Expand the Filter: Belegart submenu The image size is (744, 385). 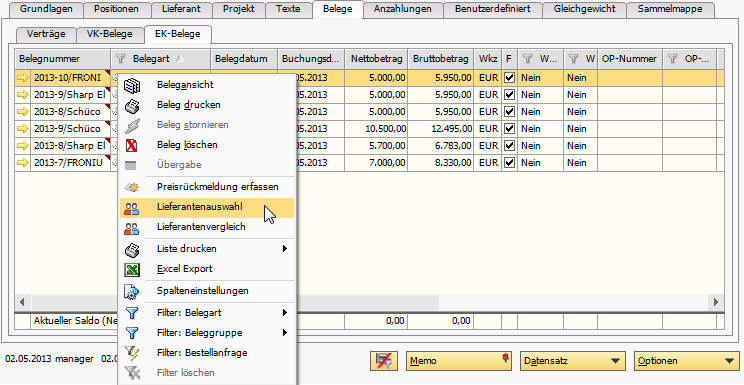click(285, 313)
